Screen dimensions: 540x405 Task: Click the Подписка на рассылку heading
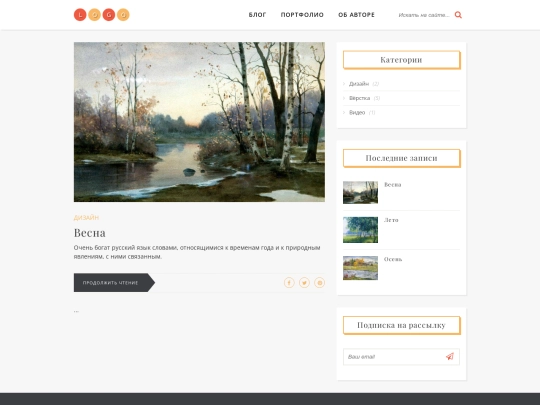(402, 325)
